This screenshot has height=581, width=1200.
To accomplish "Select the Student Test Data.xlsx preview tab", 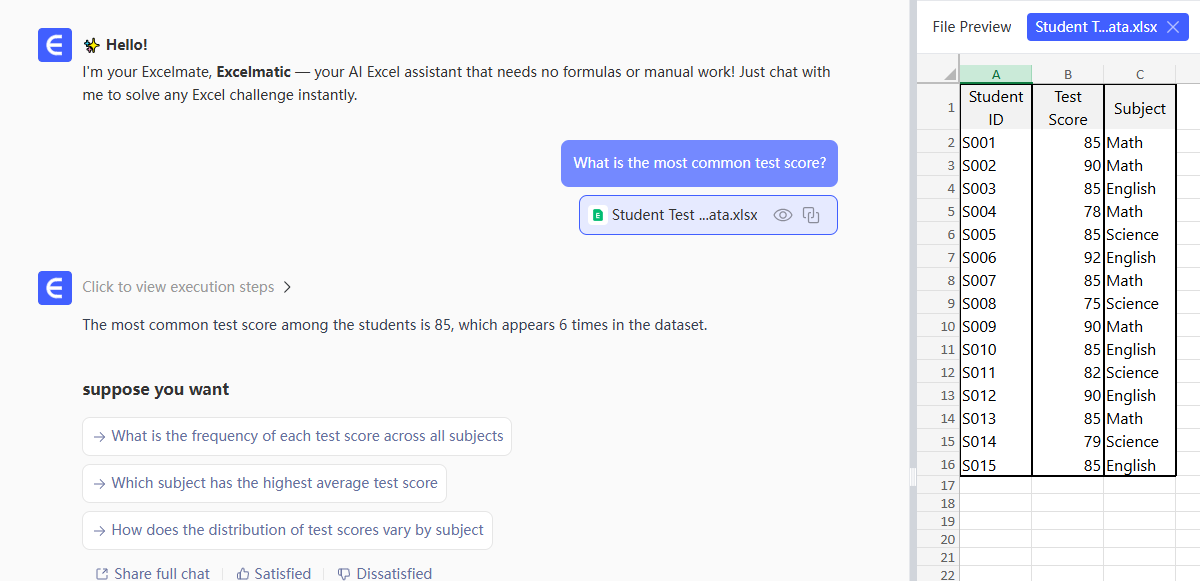I will (x=1095, y=27).
